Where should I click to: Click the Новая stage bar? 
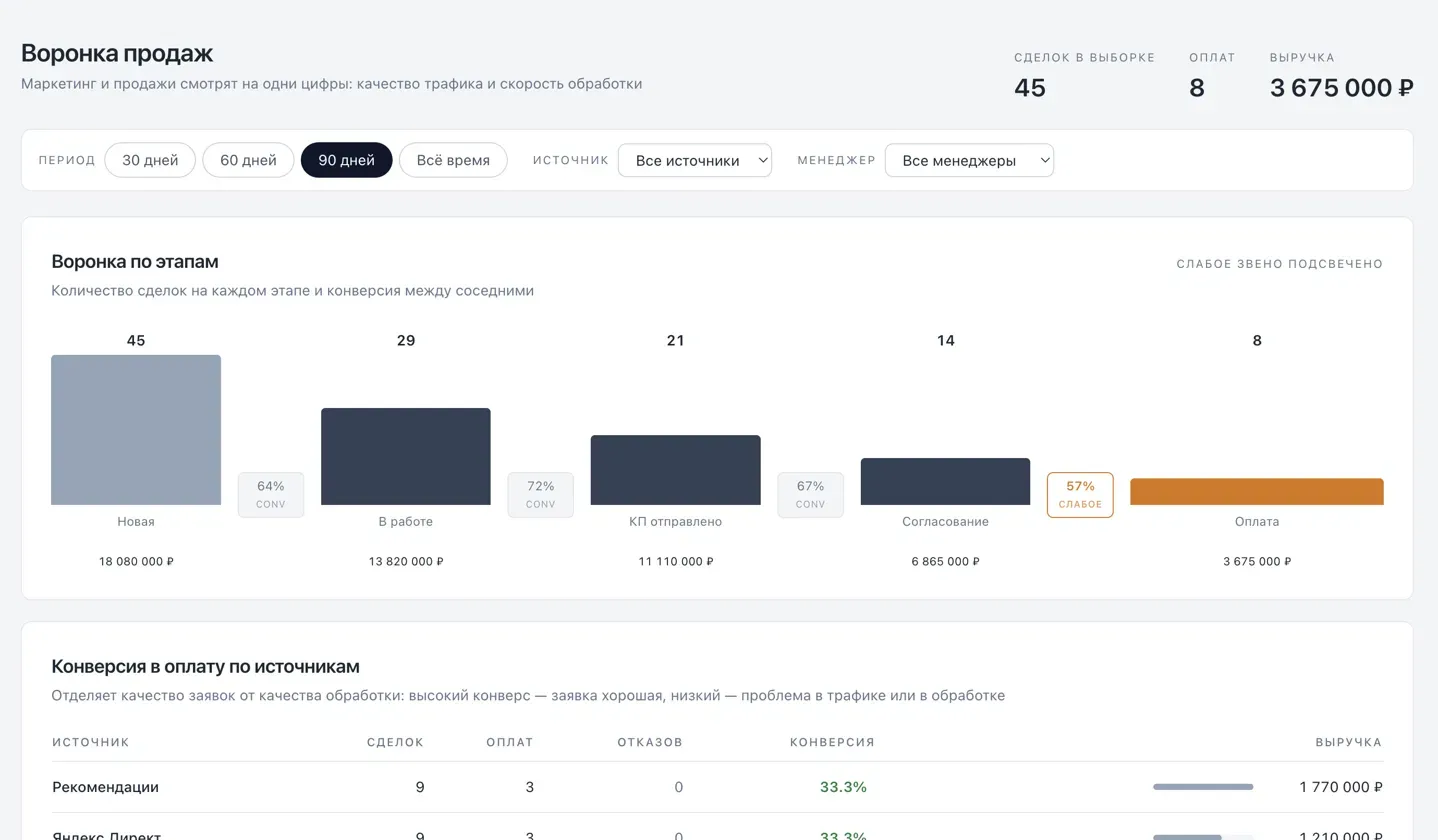click(x=136, y=430)
